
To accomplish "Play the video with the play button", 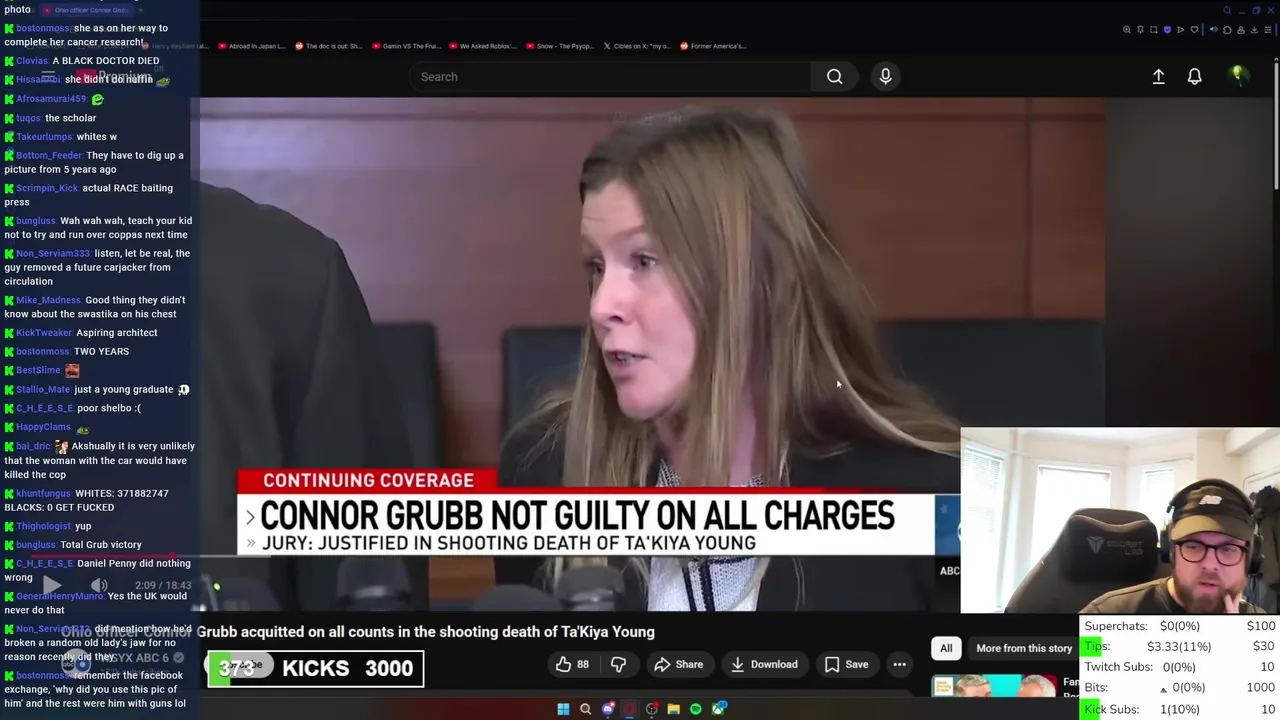I will [x=52, y=585].
